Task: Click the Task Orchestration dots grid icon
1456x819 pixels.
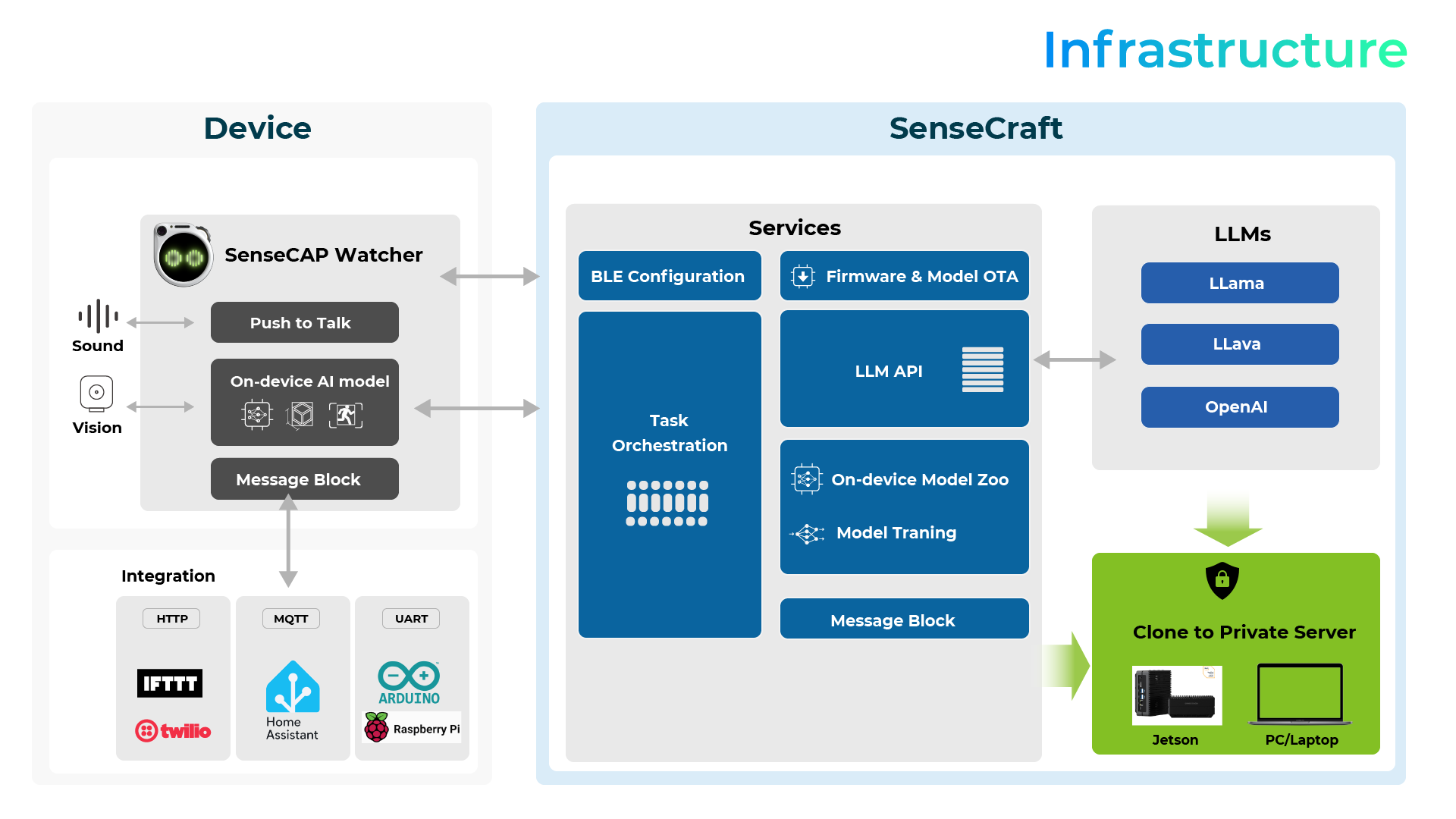Action: [667, 503]
